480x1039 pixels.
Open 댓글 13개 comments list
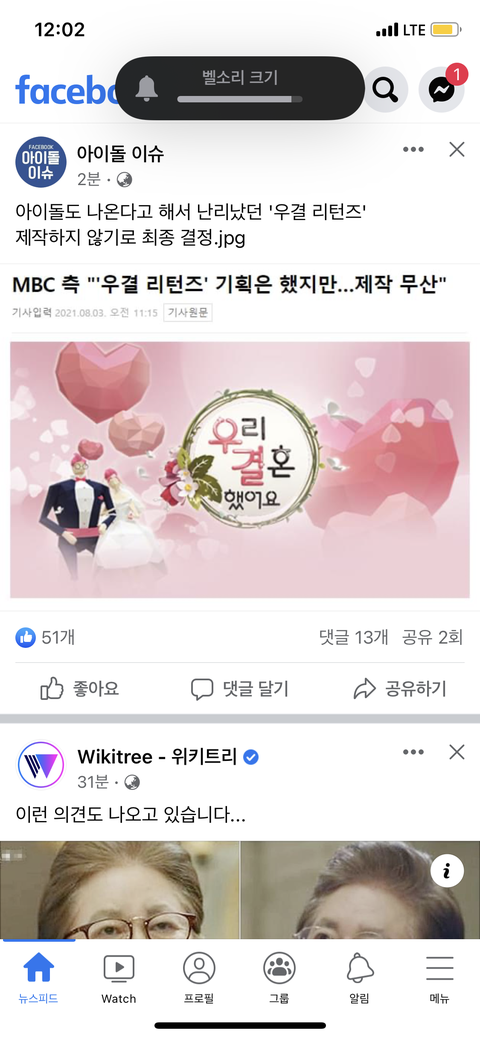353,637
